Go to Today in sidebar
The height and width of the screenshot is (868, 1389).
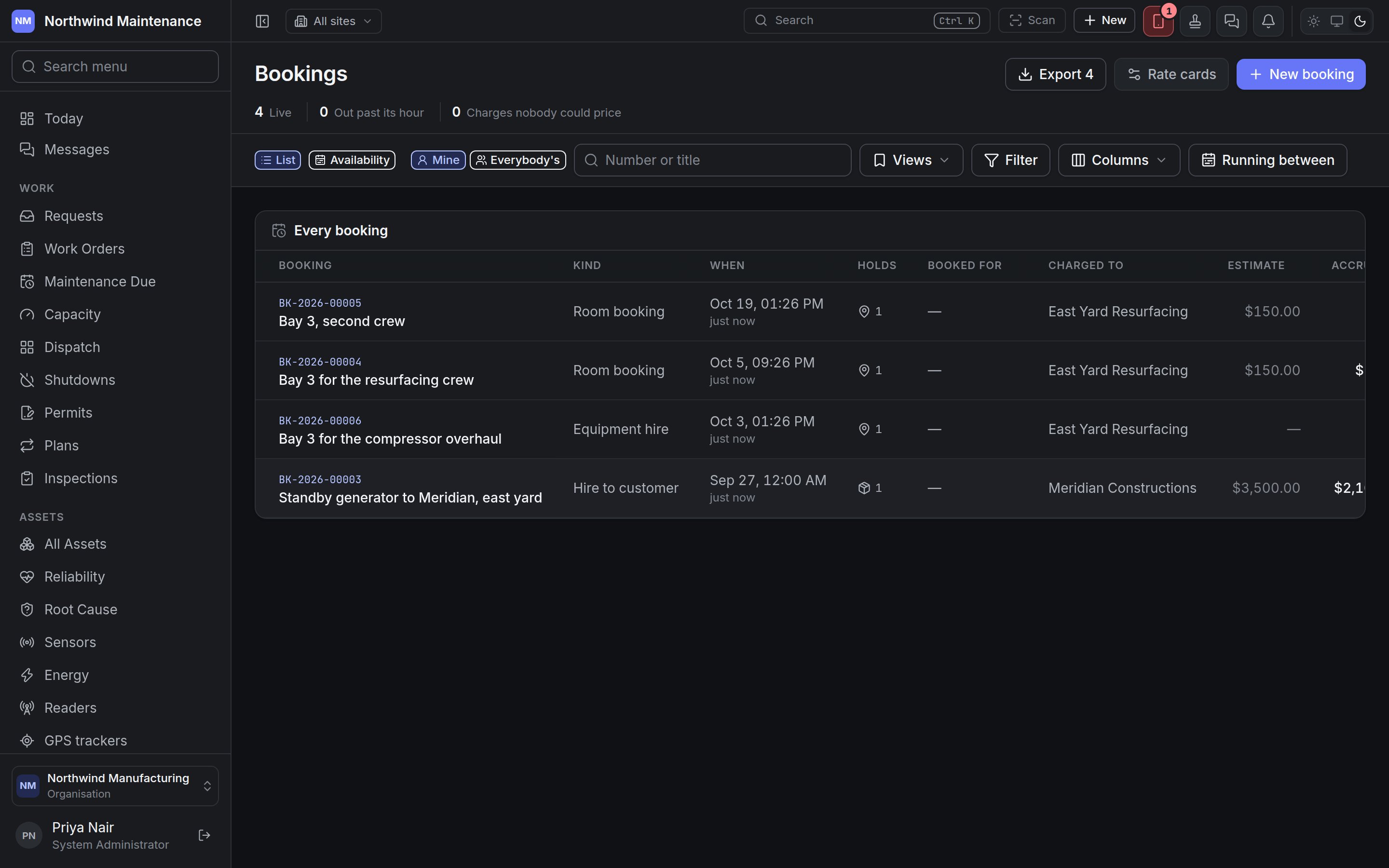pos(115,119)
